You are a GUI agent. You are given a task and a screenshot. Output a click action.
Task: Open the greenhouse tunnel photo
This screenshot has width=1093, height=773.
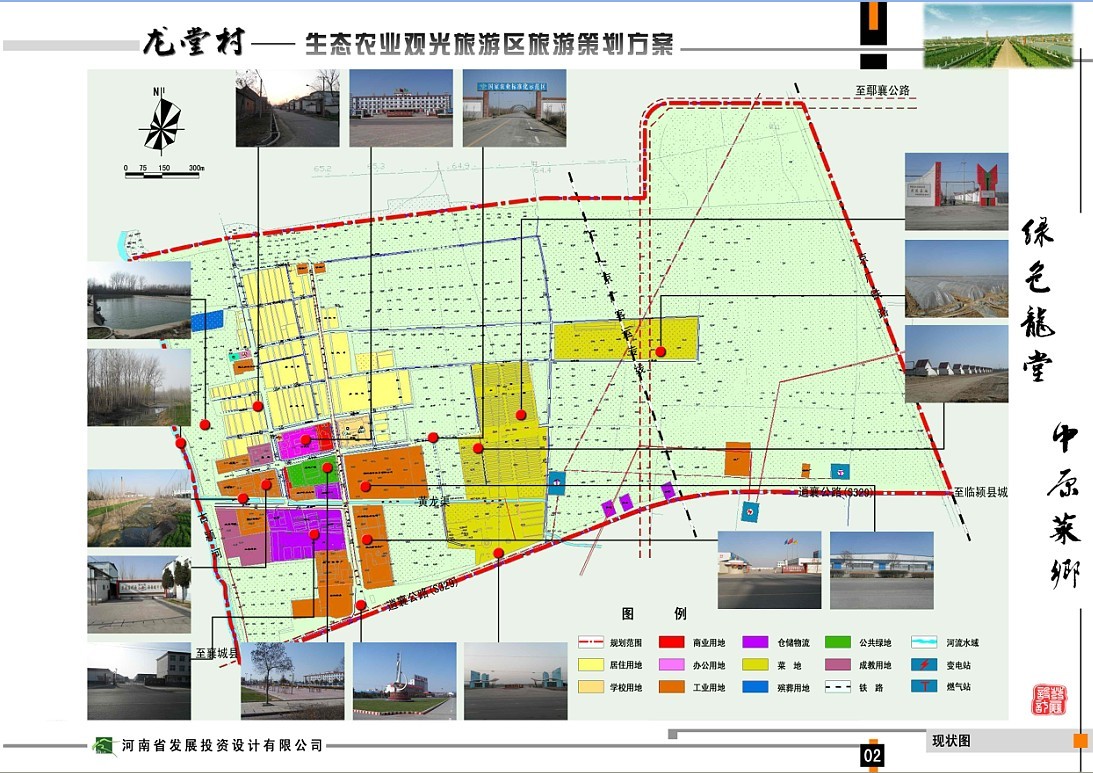(x=955, y=279)
